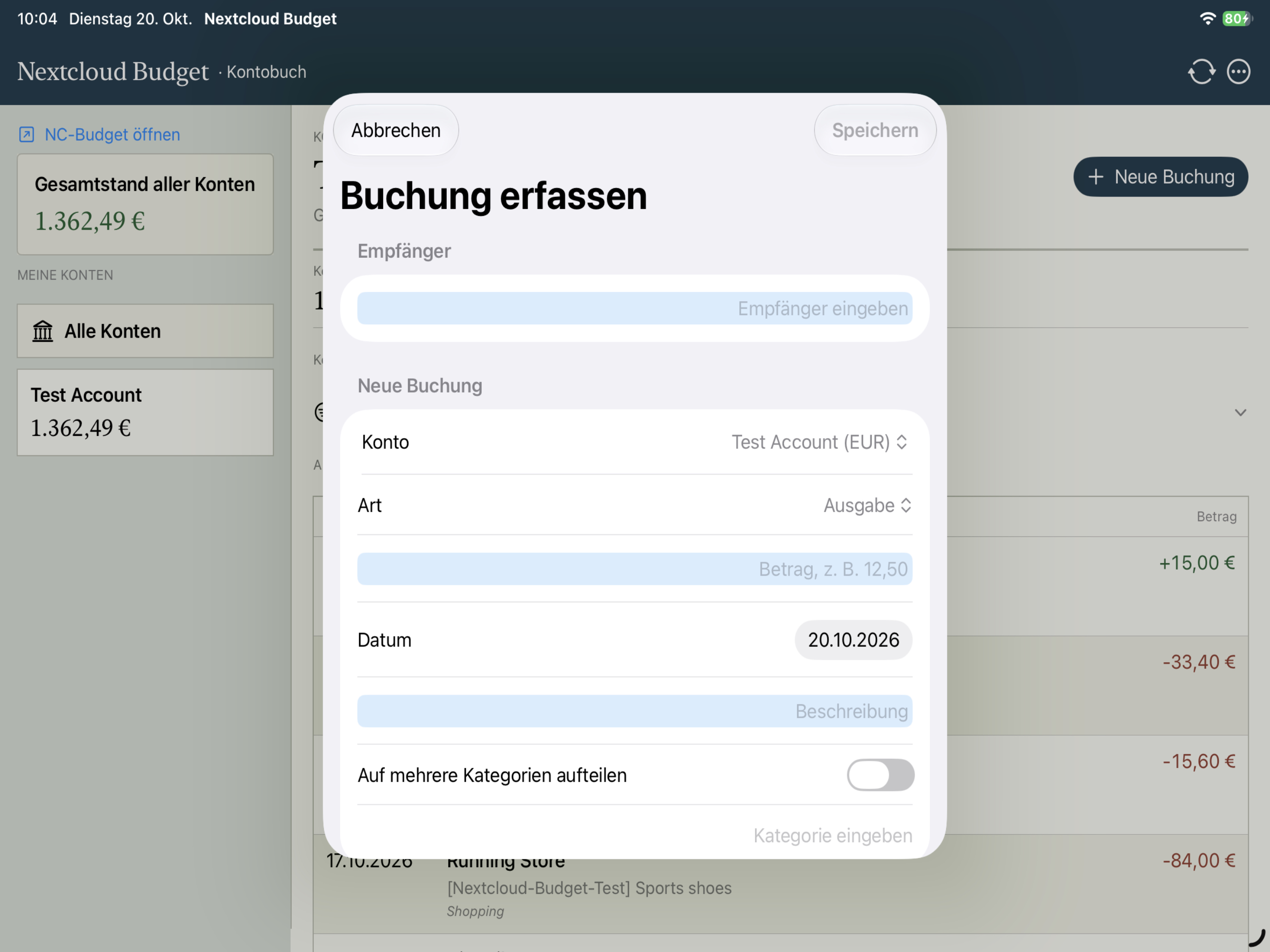
Task: Check the Wi-Fi status icon
Action: 1208,18
